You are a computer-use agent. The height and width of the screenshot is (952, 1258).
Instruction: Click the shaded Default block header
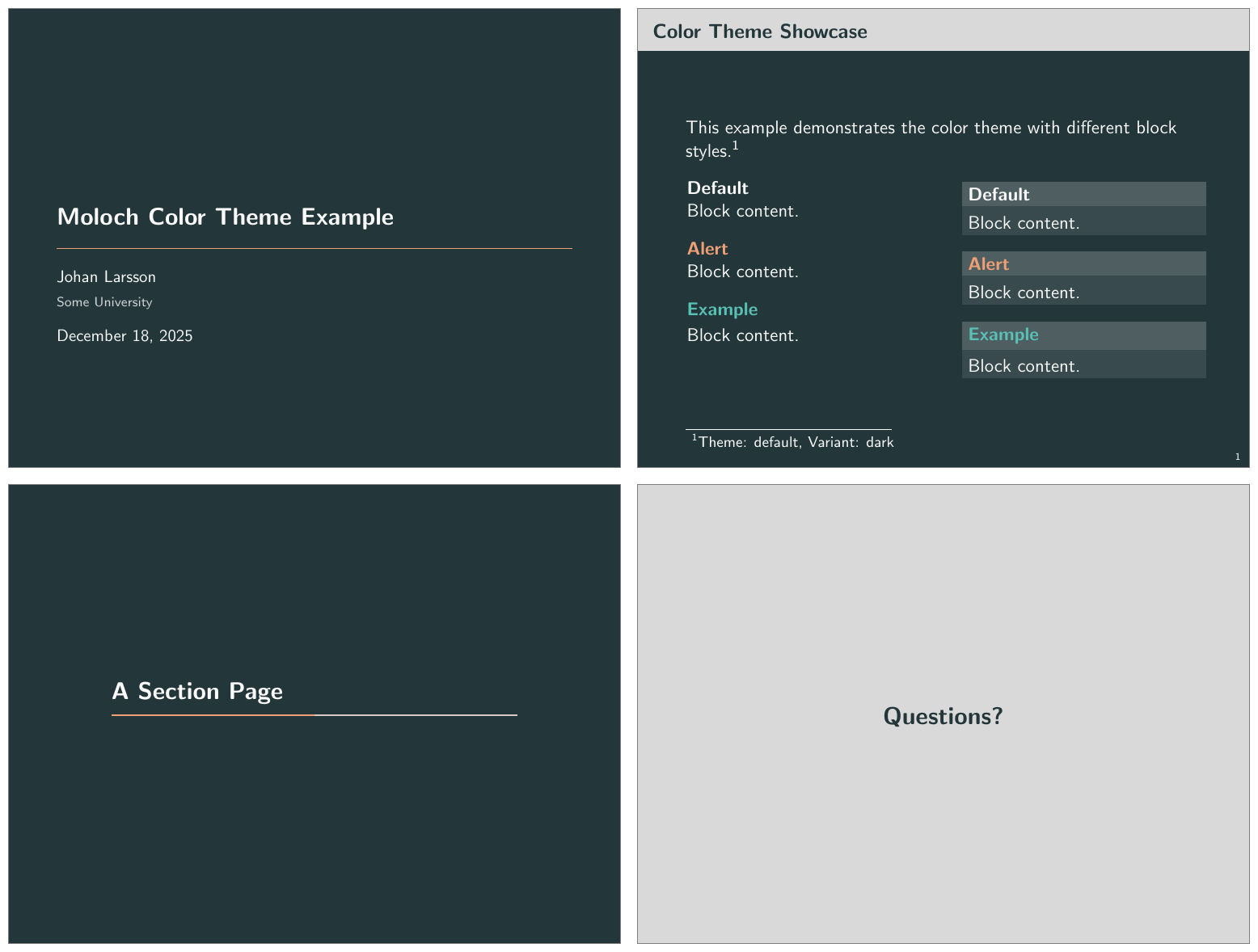(x=1083, y=194)
